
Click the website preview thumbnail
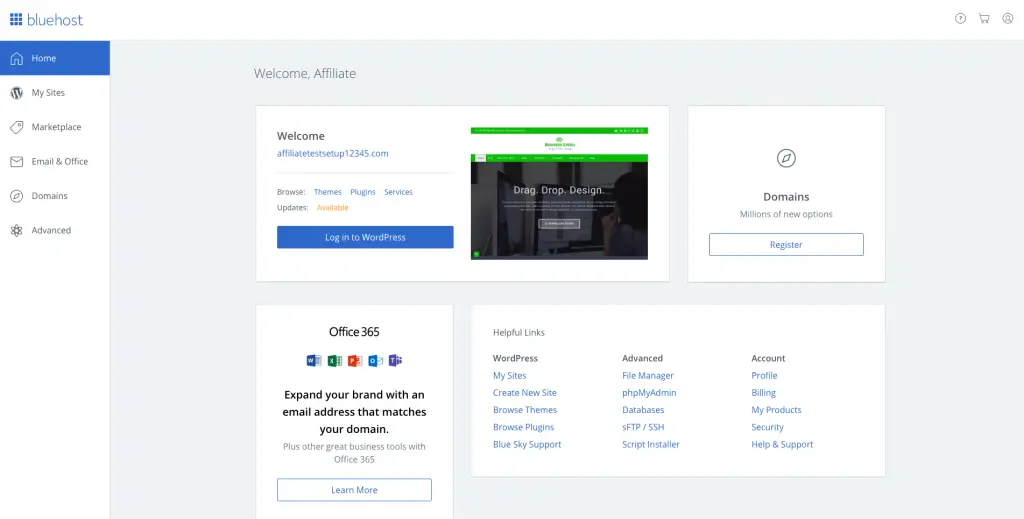pos(559,193)
